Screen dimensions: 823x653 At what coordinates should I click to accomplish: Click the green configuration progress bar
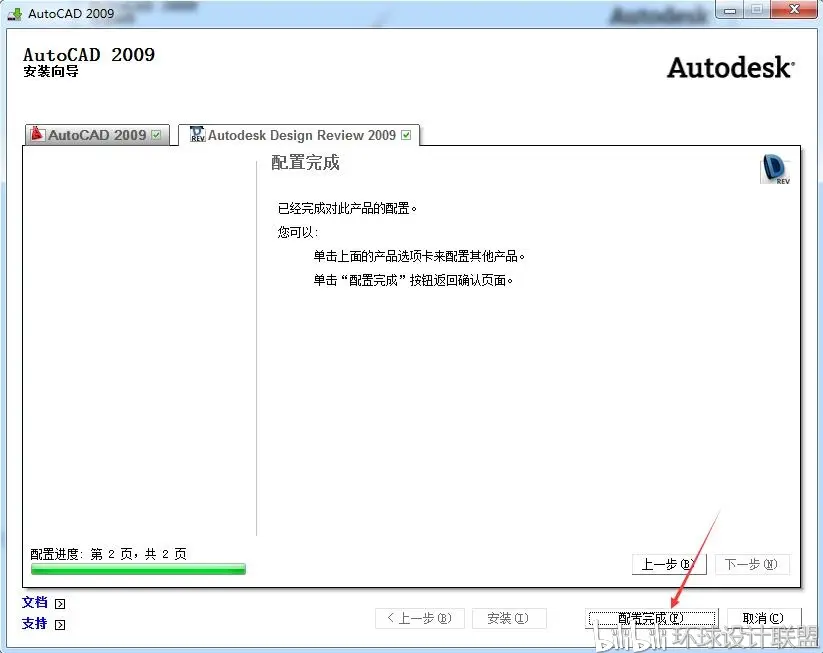click(138, 569)
